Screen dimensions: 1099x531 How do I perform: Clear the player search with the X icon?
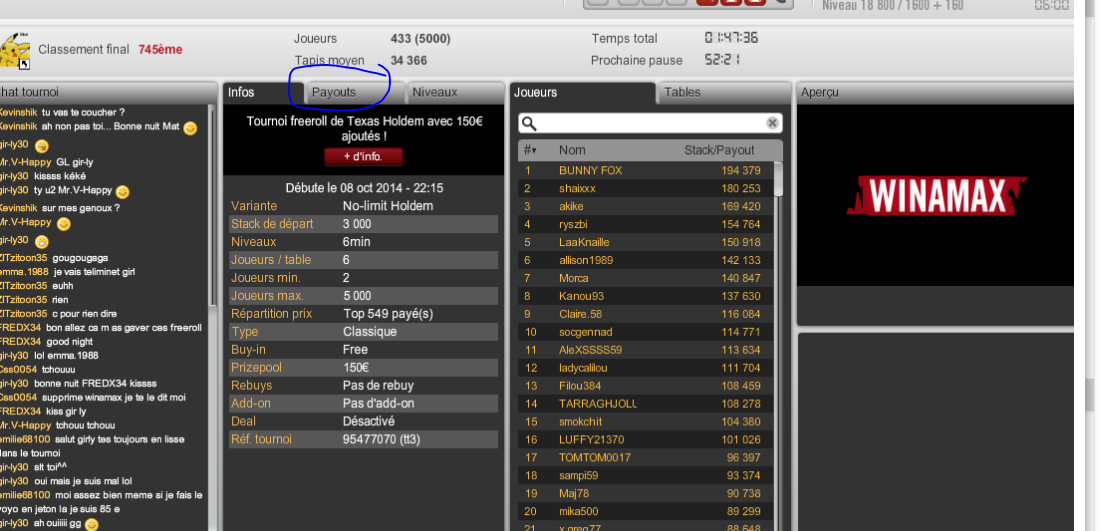point(772,123)
